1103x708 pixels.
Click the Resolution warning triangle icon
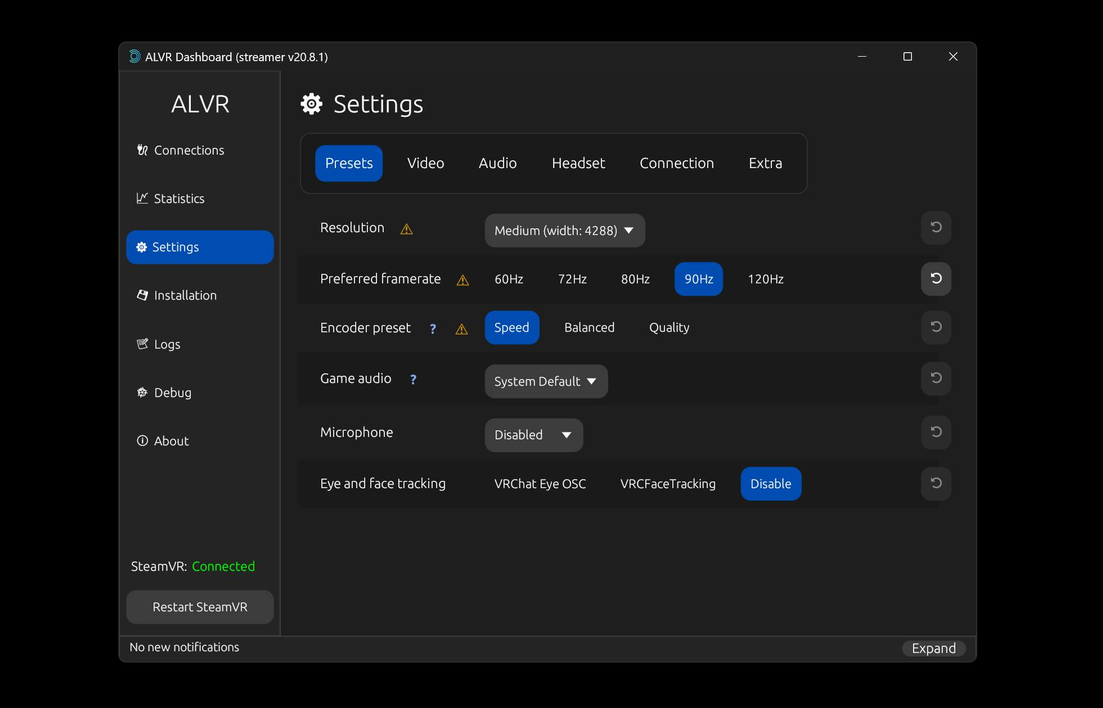click(407, 229)
